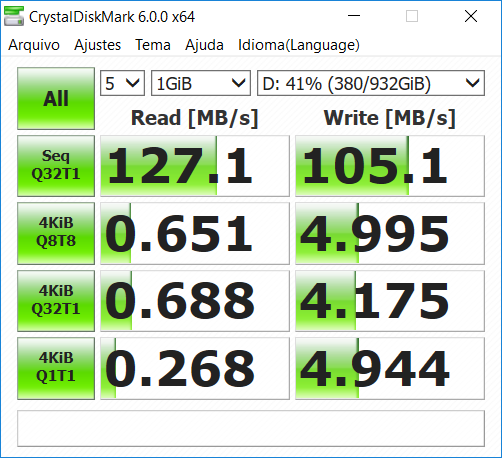Image resolution: width=502 pixels, height=458 pixels.
Task: Open the test count dropdown showing 5
Action: pyautogui.click(x=122, y=83)
